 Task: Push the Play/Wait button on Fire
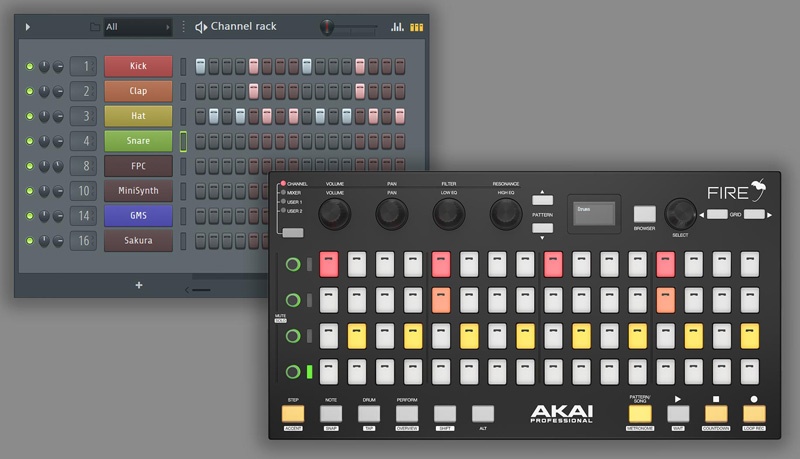(678, 414)
